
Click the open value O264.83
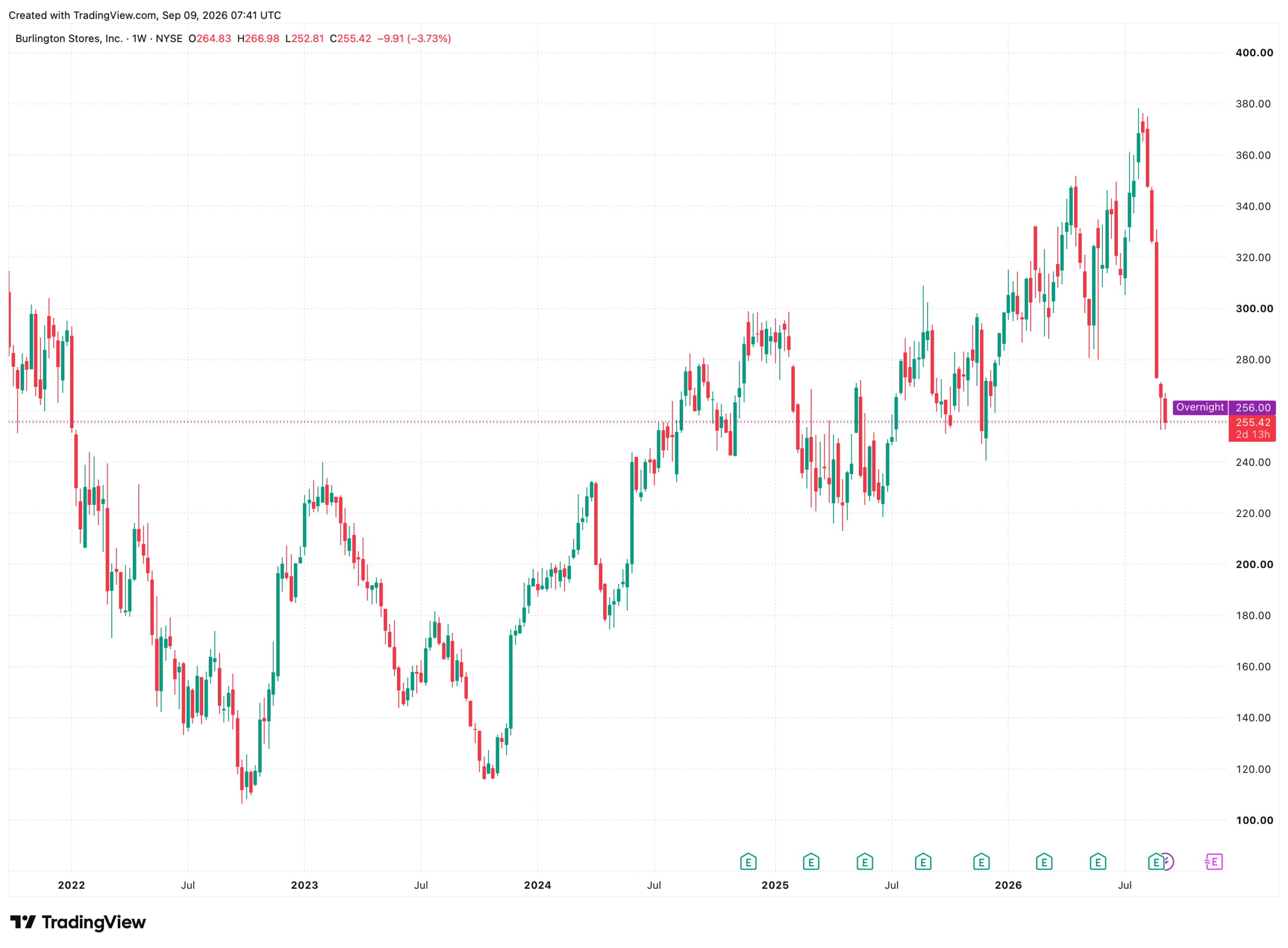209,38
